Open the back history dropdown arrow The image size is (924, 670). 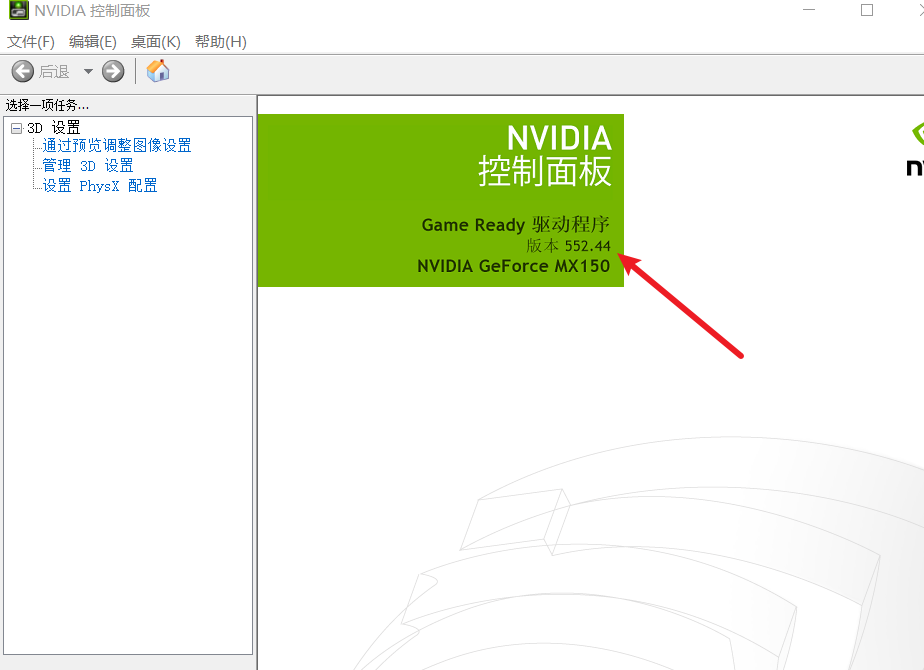(88, 71)
